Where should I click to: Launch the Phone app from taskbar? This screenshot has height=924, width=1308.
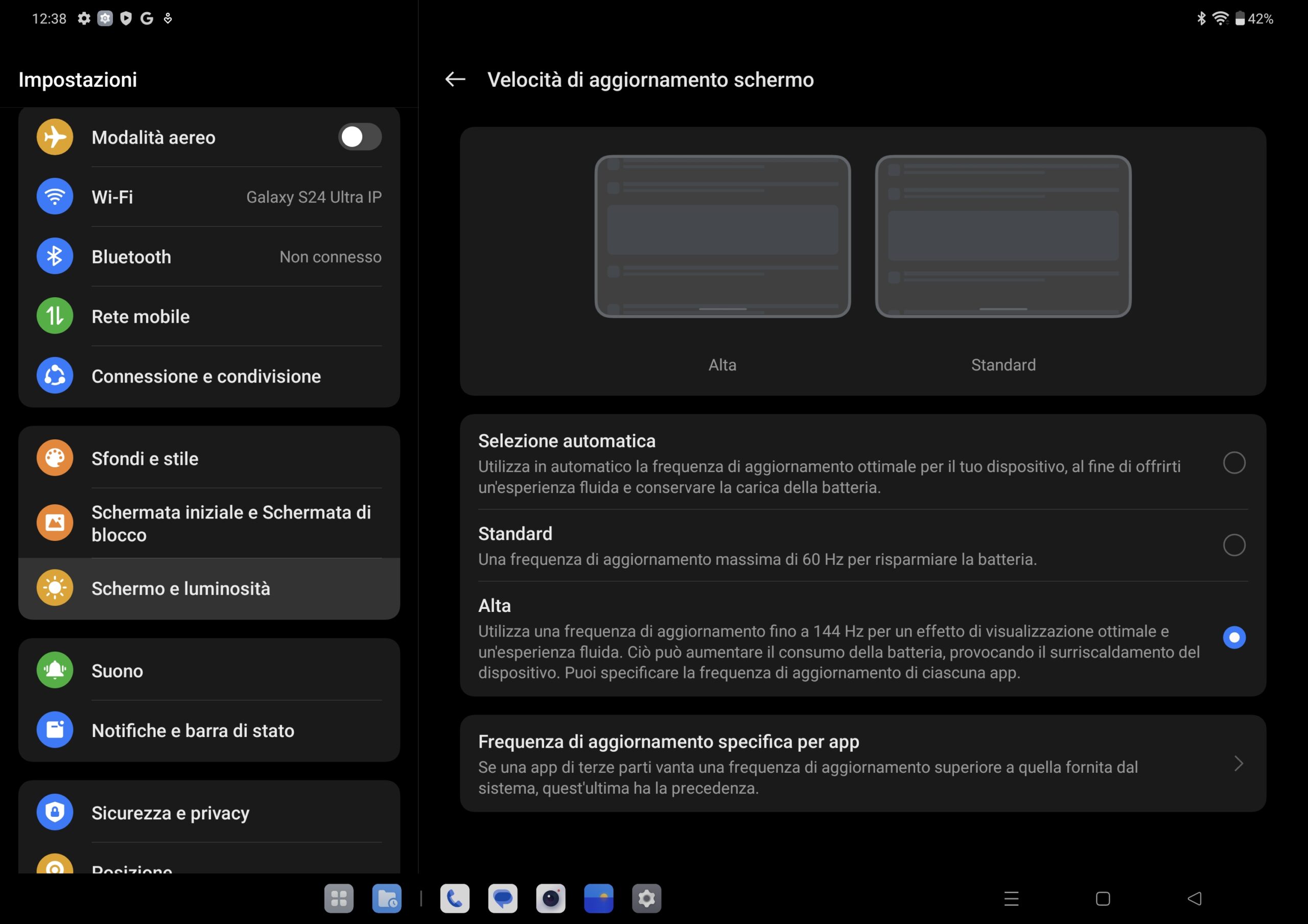point(455,898)
